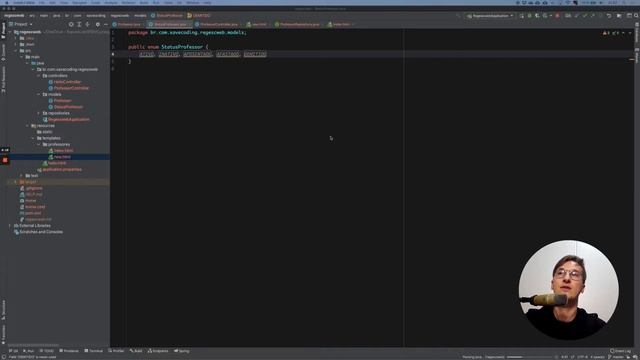640x360 pixels.
Task: Open the Event Log
Action: (620, 351)
